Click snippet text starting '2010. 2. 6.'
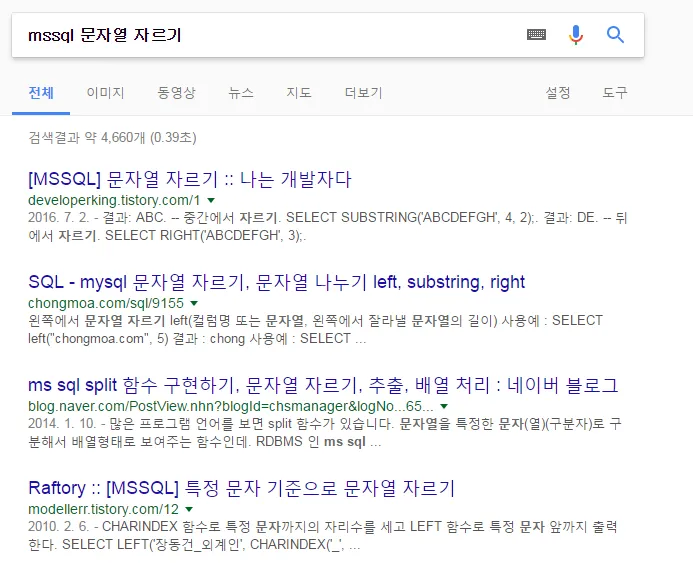The image size is (693, 563). tap(323, 535)
